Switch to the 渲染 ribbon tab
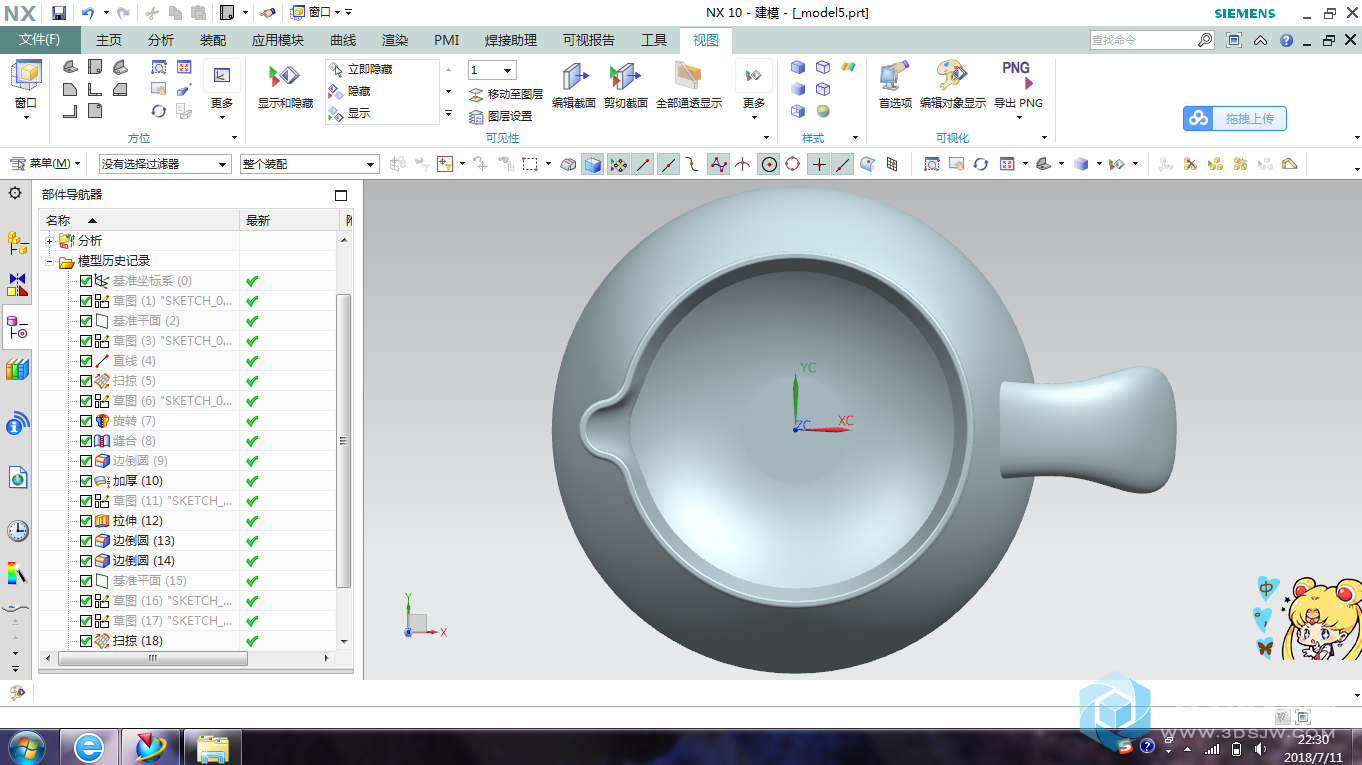This screenshot has height=765, width=1362. tap(395, 40)
